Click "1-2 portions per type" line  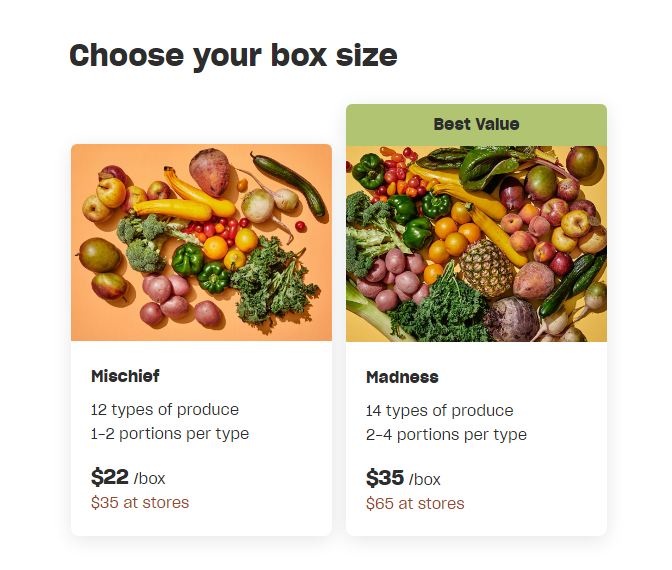(170, 433)
